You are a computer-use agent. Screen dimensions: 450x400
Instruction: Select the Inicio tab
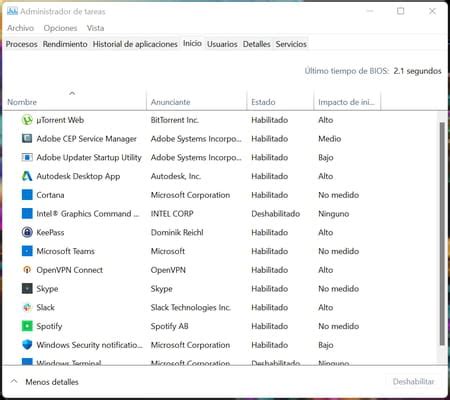tap(192, 43)
